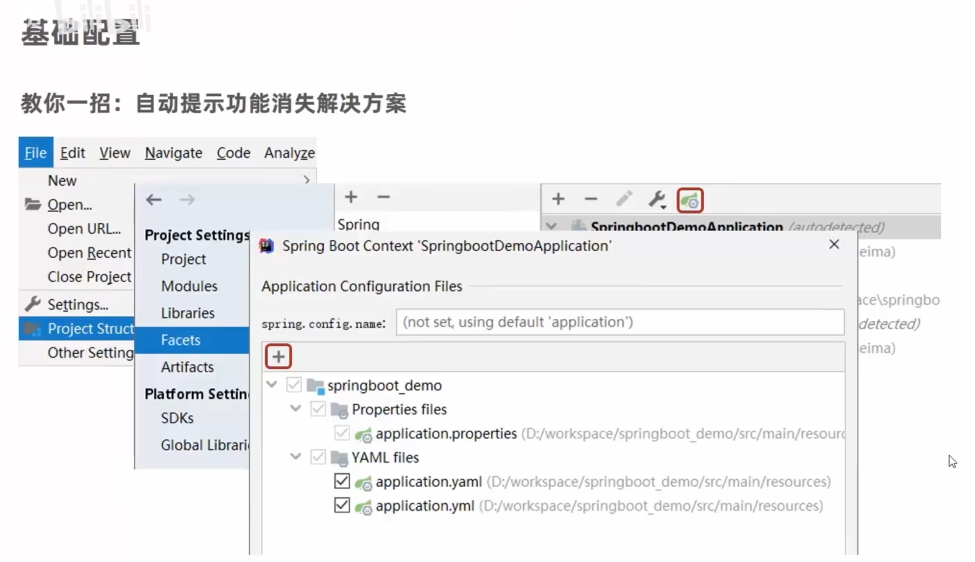Go forward with right arrow
975x562 pixels.
187,200
